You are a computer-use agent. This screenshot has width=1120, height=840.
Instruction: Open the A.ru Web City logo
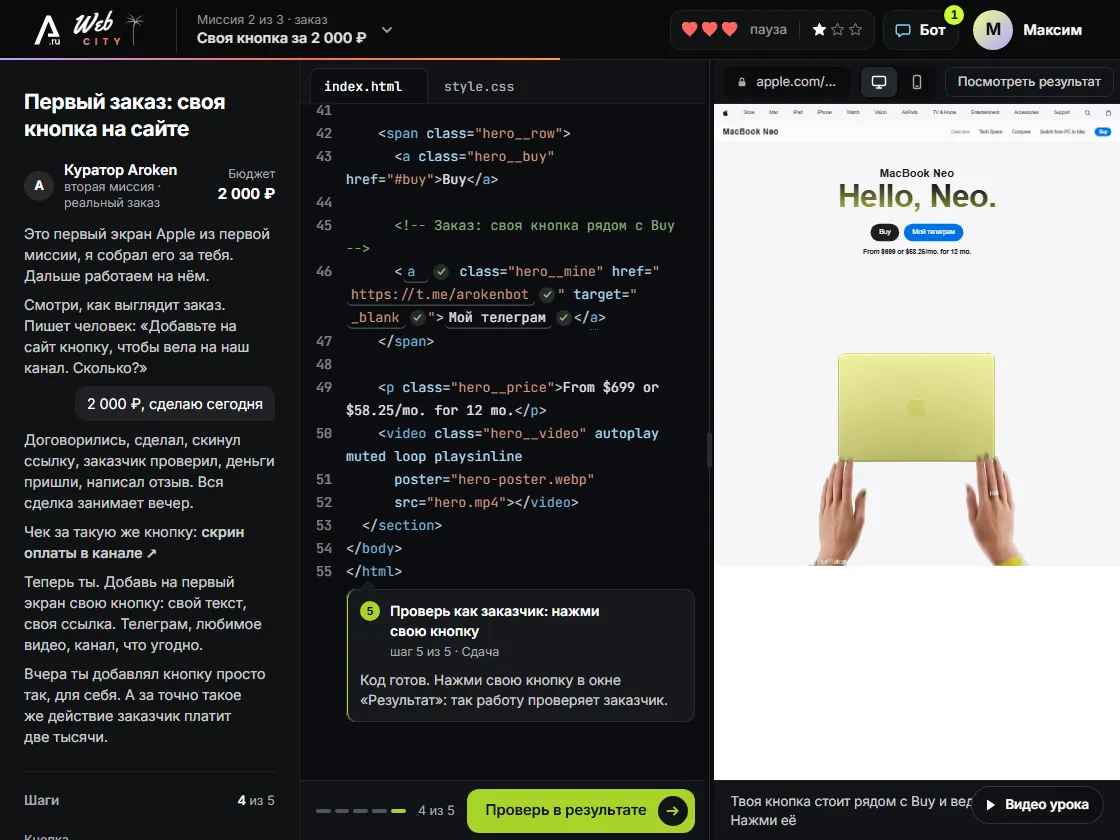89,29
